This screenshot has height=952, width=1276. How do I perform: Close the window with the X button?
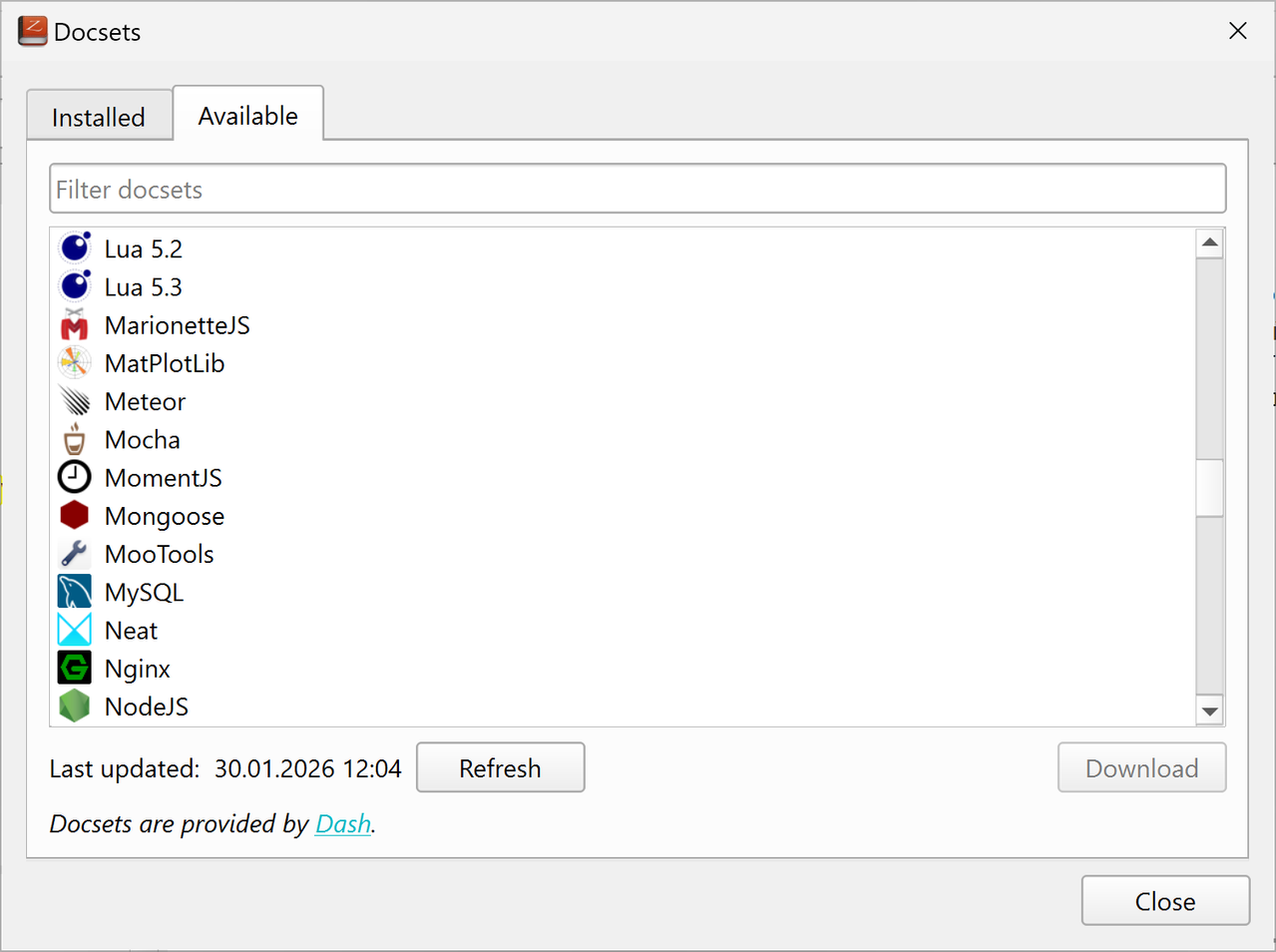click(1238, 31)
